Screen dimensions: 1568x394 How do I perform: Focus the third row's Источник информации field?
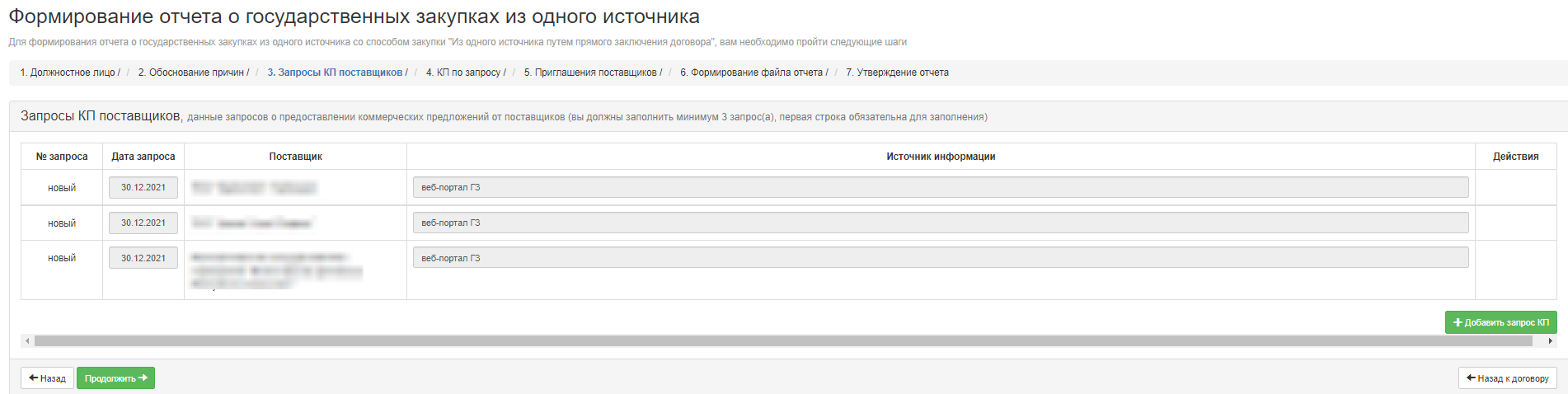click(x=940, y=259)
